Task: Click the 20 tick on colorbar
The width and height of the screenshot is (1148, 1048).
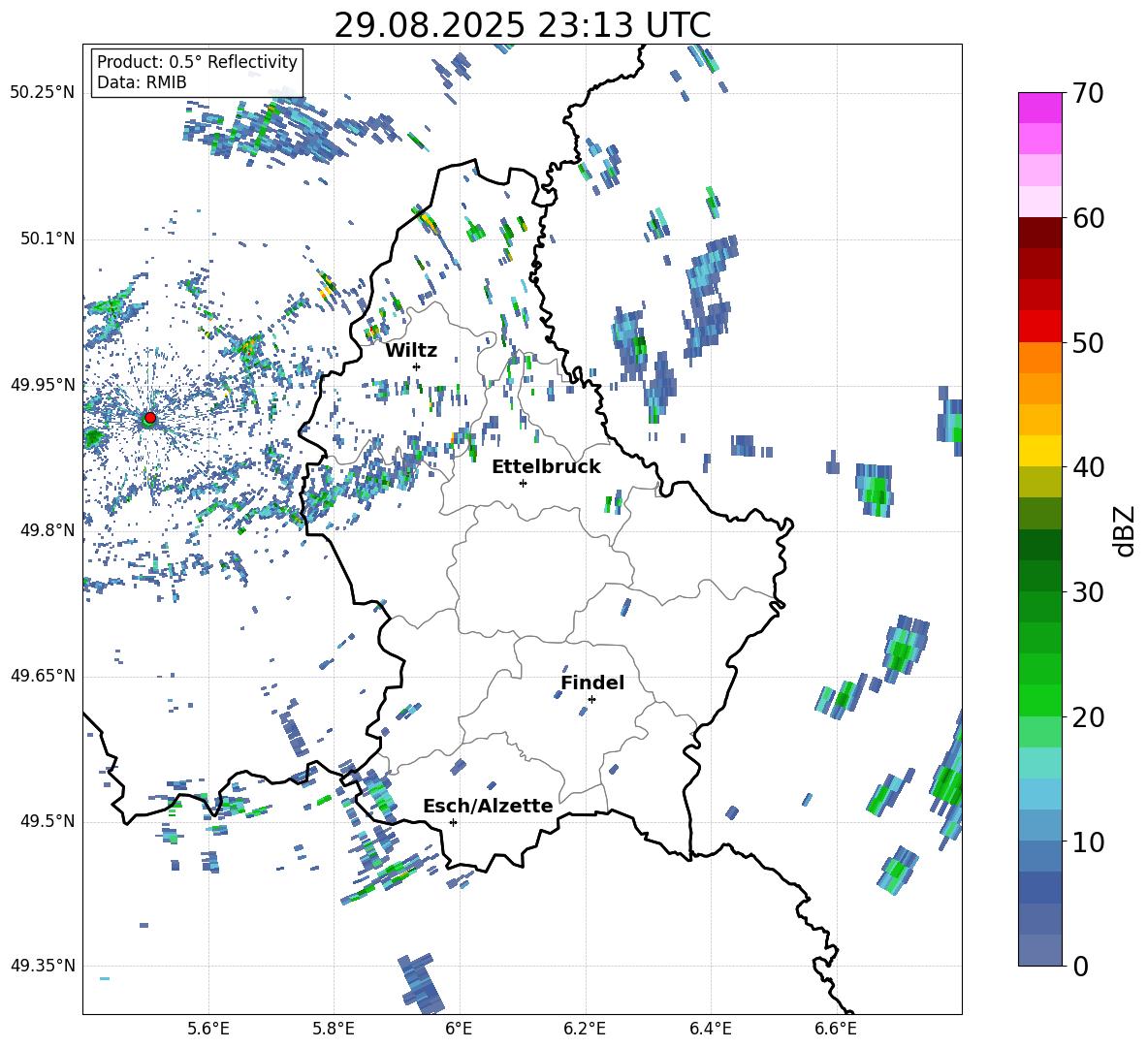Action: pos(1088,717)
